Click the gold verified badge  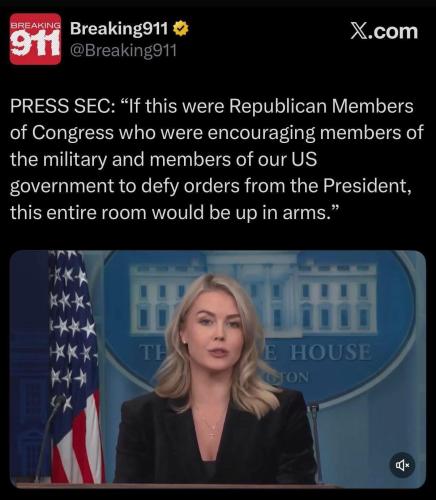181,30
